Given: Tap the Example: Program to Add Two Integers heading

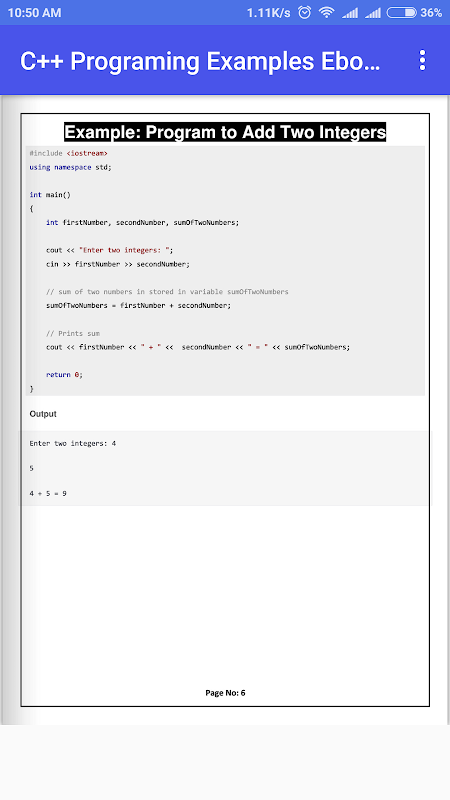Looking at the screenshot, I should click(225, 132).
